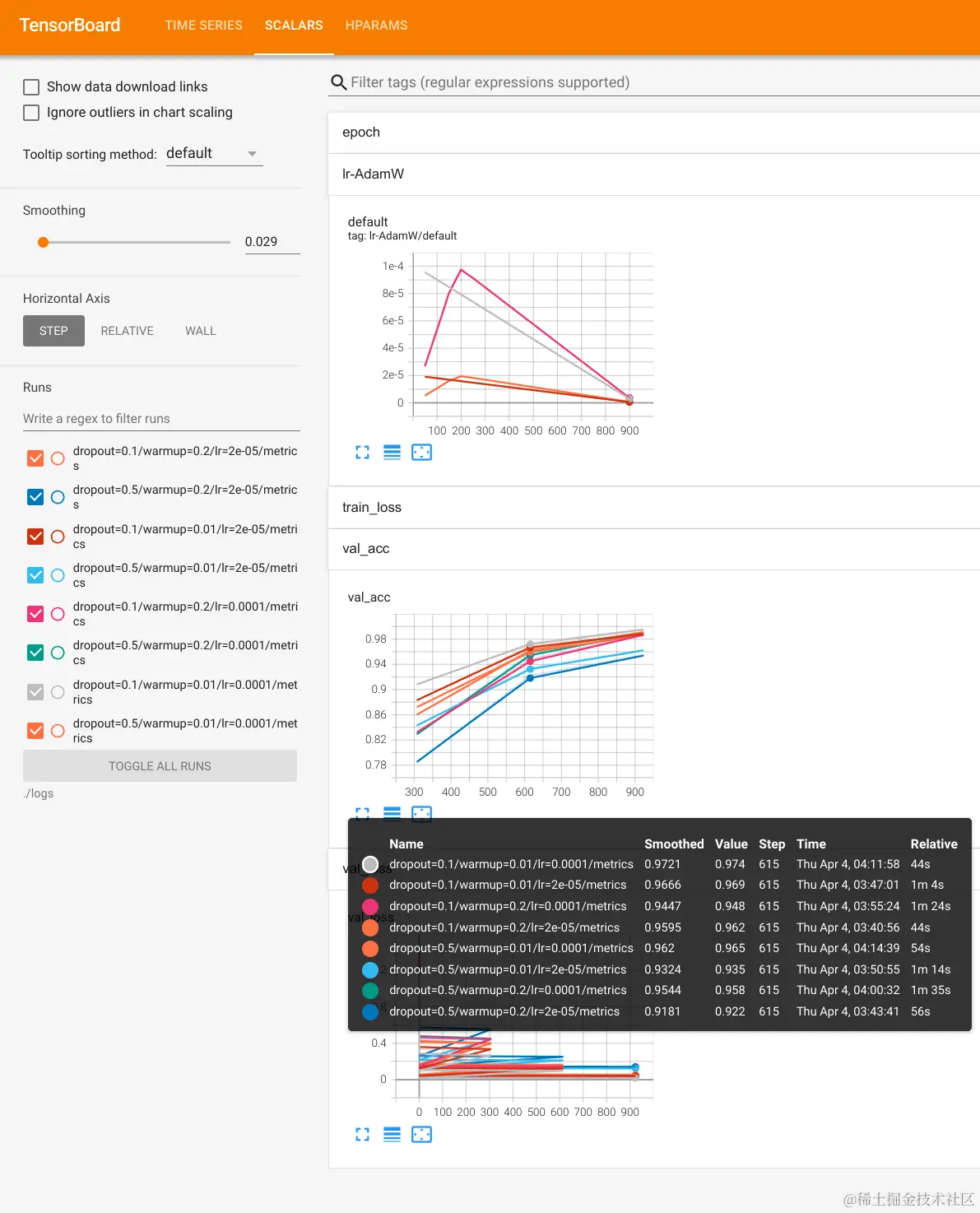
Task: Uncheck run dropout=0.5/warmup=0.2/lr=2e-05
Action: 35,497
